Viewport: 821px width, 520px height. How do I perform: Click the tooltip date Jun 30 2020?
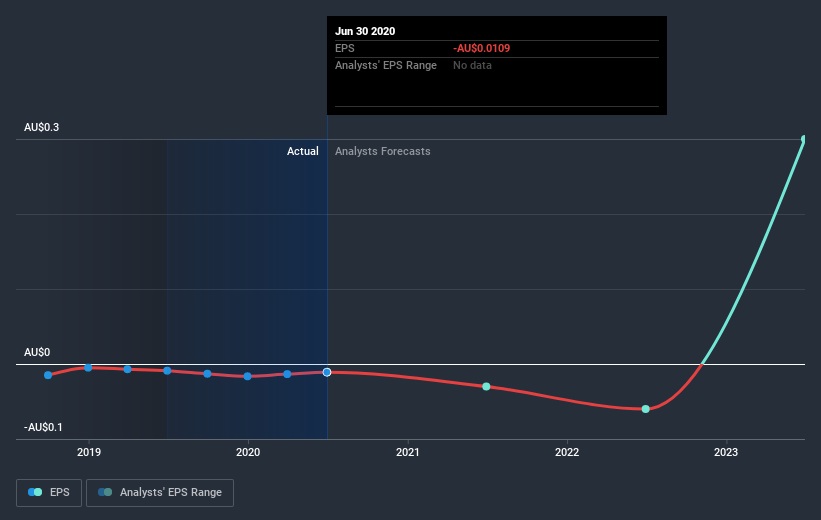pyautogui.click(x=365, y=31)
